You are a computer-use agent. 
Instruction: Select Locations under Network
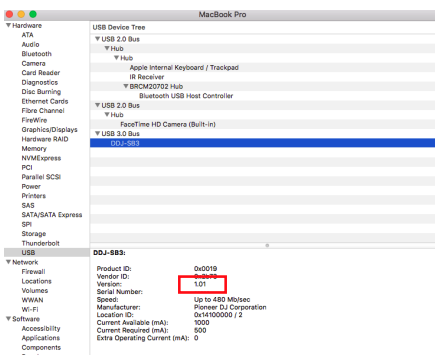[x=37, y=281]
